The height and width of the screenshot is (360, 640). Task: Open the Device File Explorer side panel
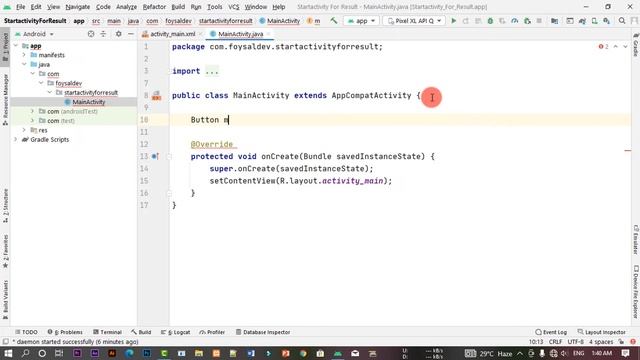636,291
